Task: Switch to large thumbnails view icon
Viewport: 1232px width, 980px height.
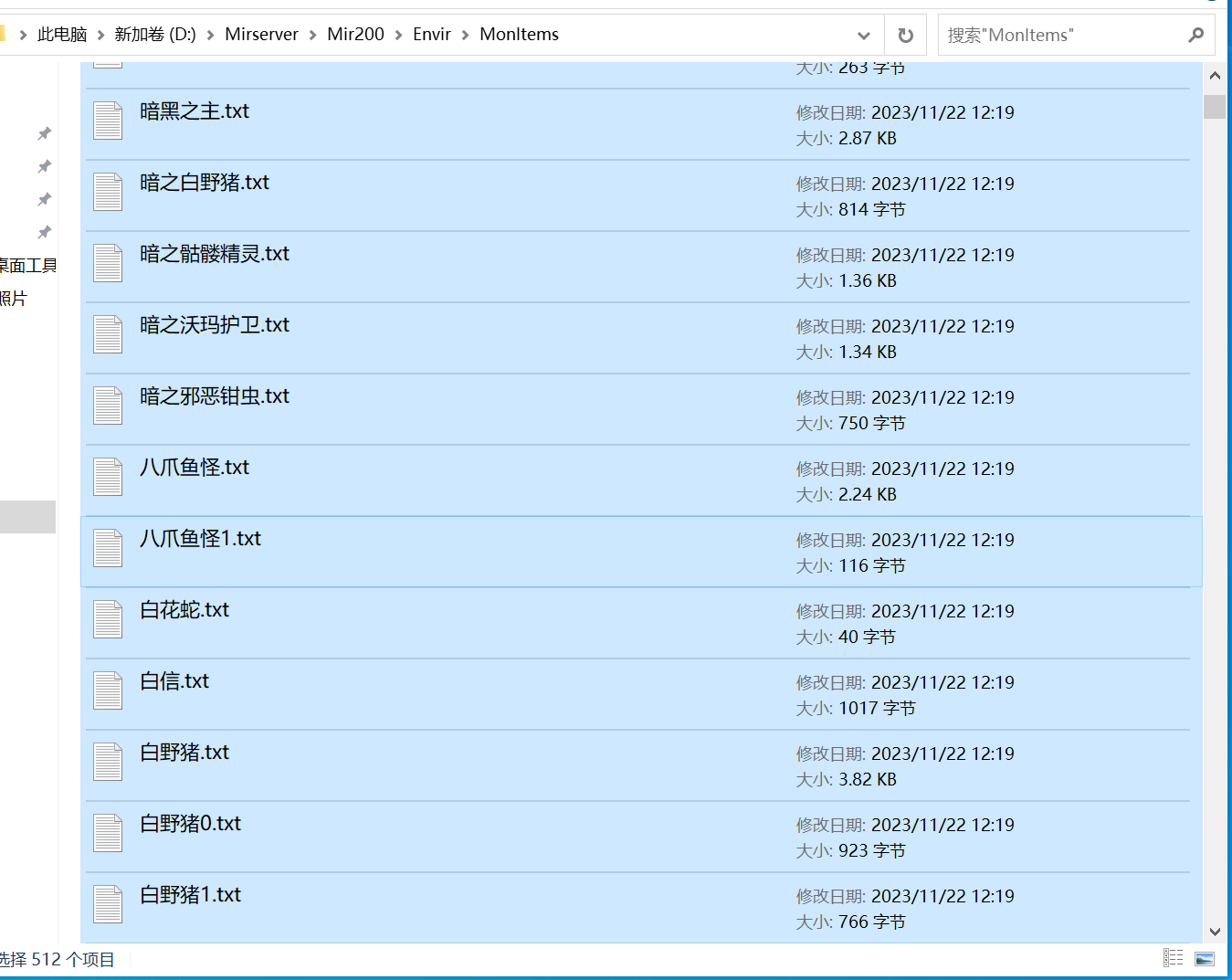Action: coord(1205,958)
